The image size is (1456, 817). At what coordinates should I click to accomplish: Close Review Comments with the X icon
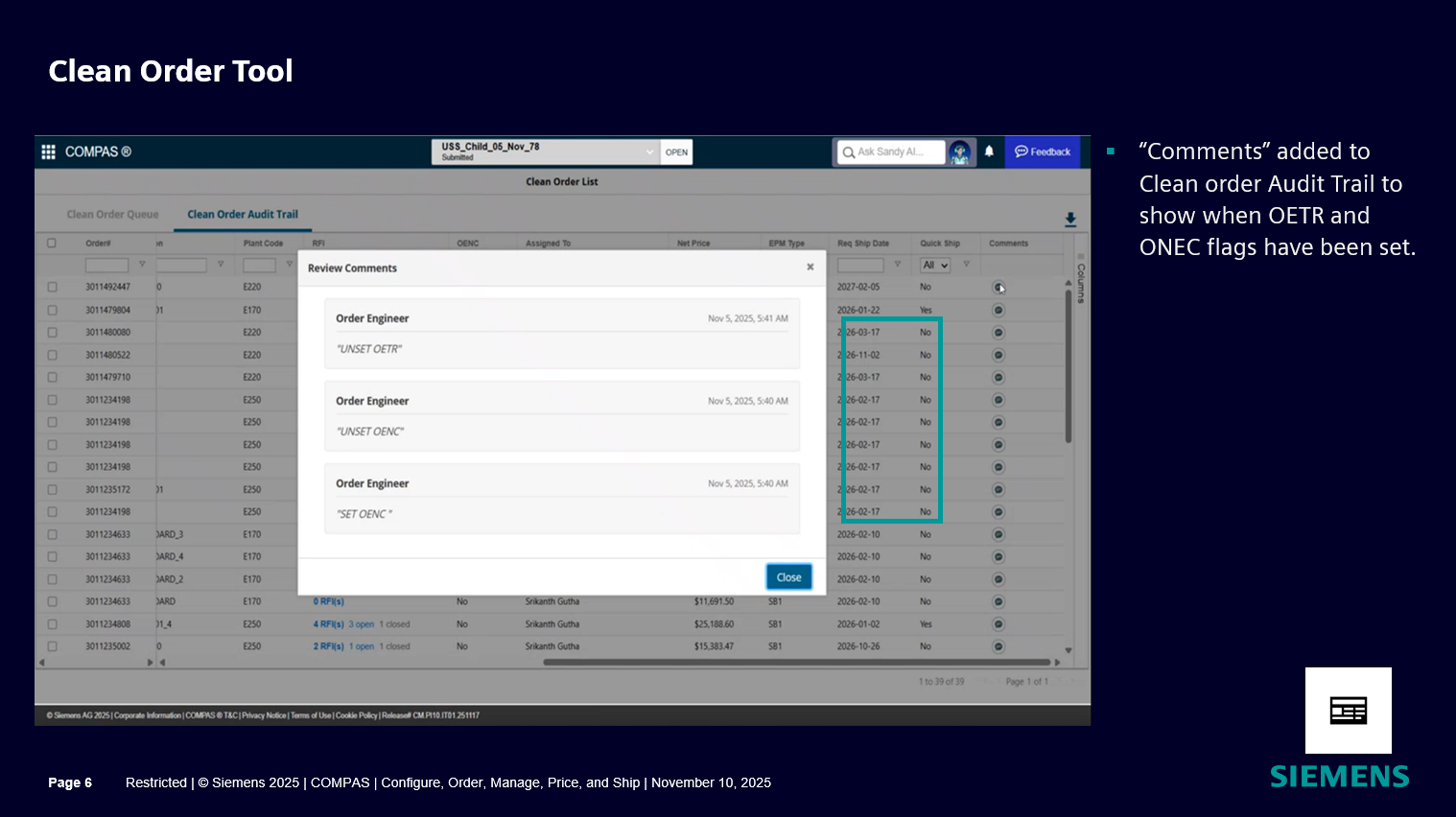(810, 268)
